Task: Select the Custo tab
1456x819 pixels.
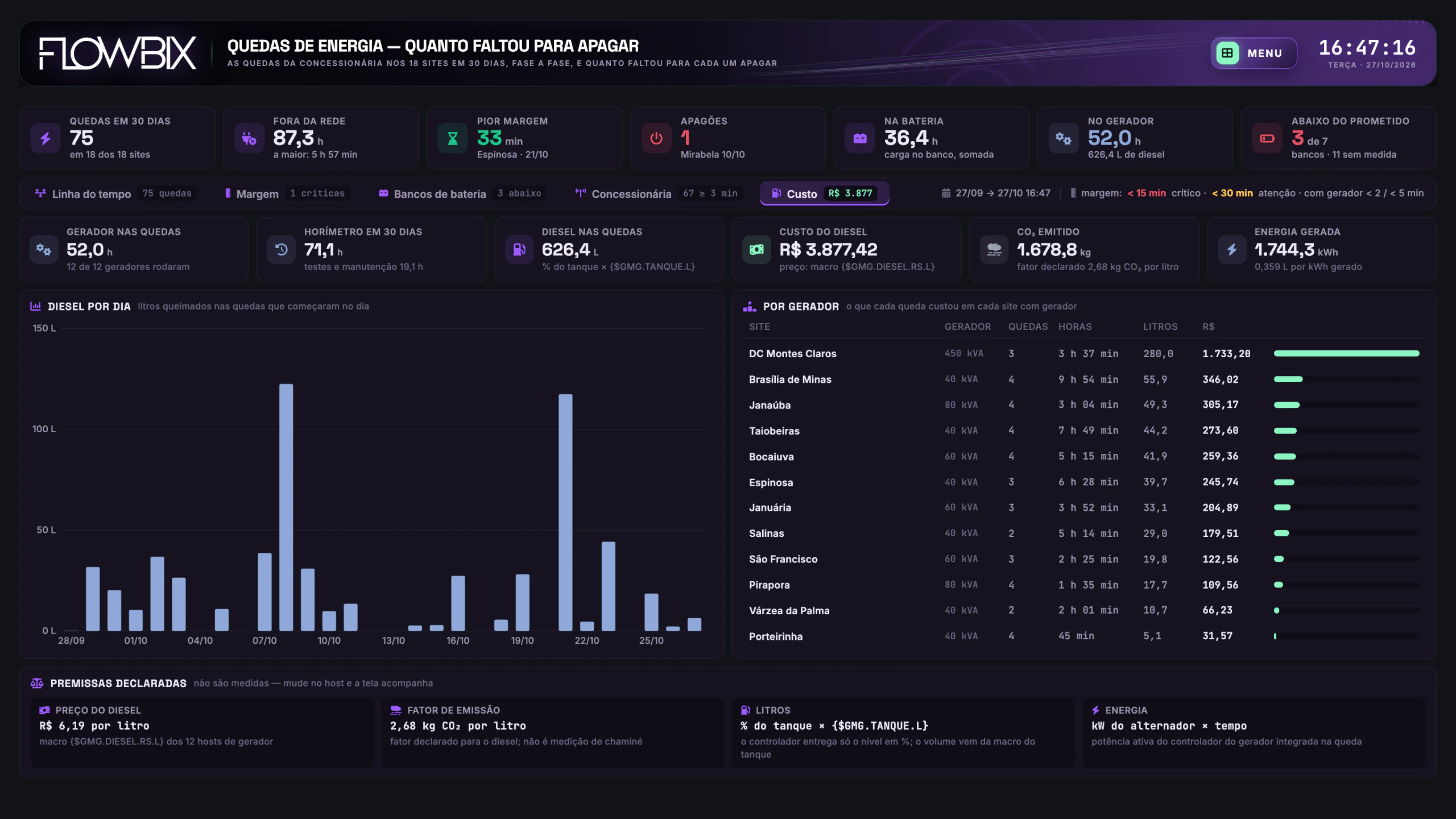Action: [825, 193]
